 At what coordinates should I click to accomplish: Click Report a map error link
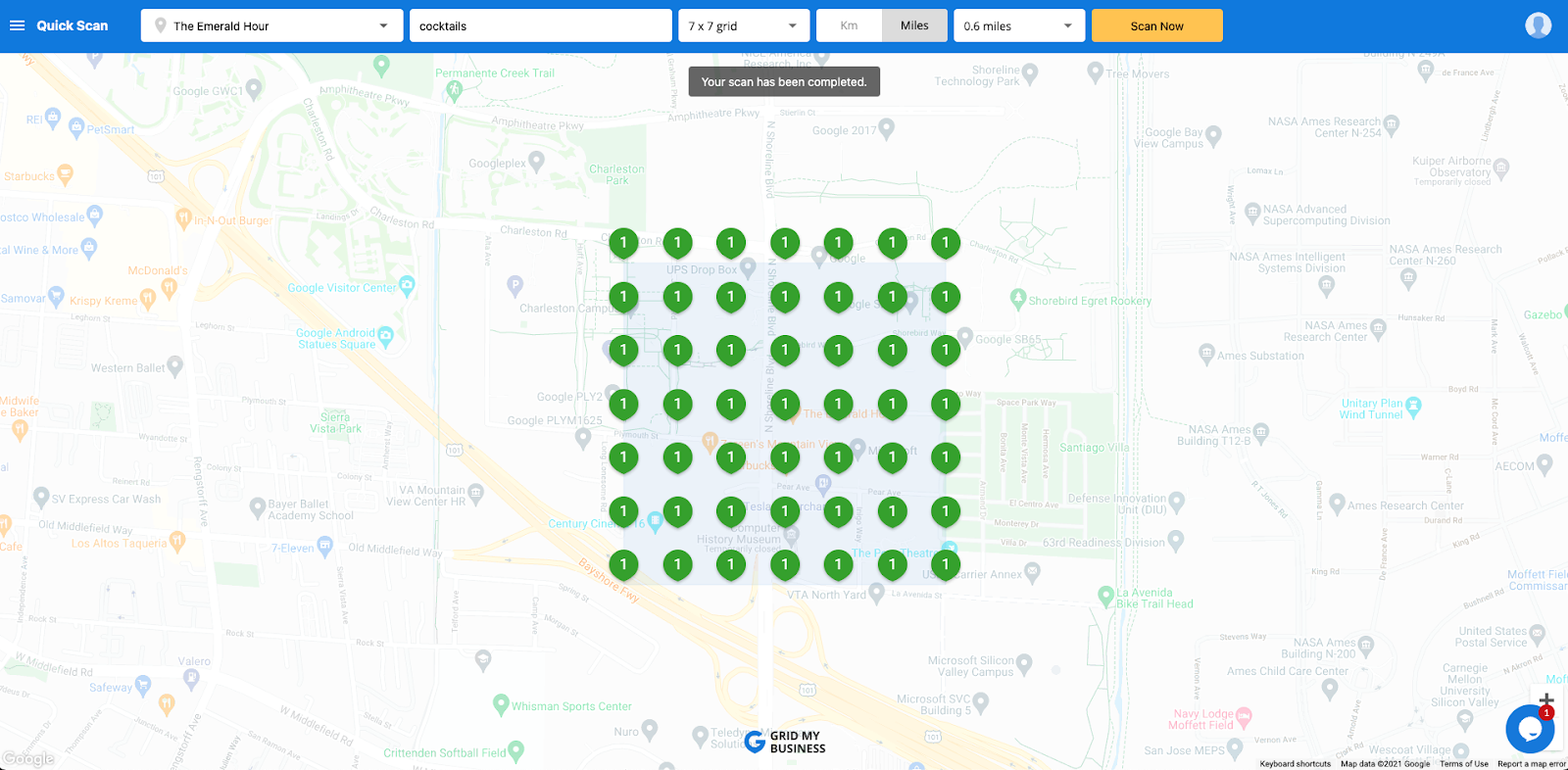click(1532, 764)
